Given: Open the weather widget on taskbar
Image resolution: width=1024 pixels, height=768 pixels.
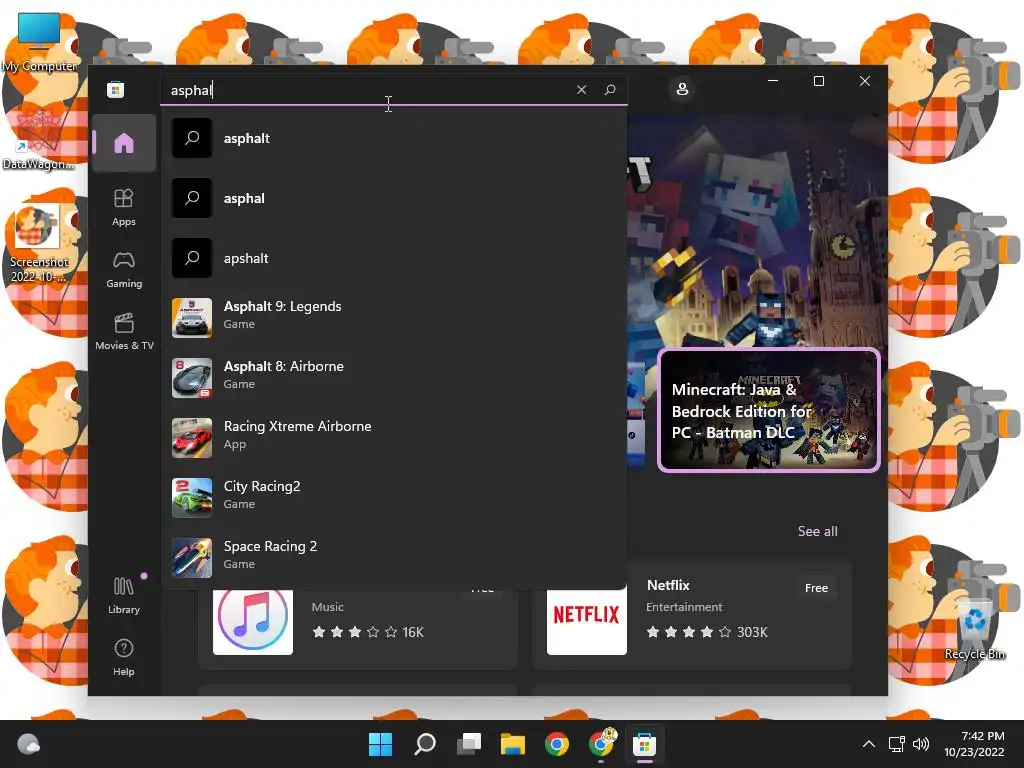Looking at the screenshot, I should click(x=28, y=744).
